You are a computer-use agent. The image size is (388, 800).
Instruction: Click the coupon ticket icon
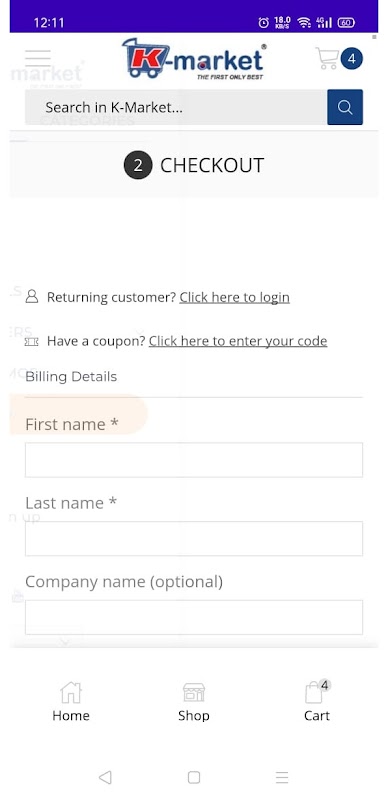coord(32,341)
